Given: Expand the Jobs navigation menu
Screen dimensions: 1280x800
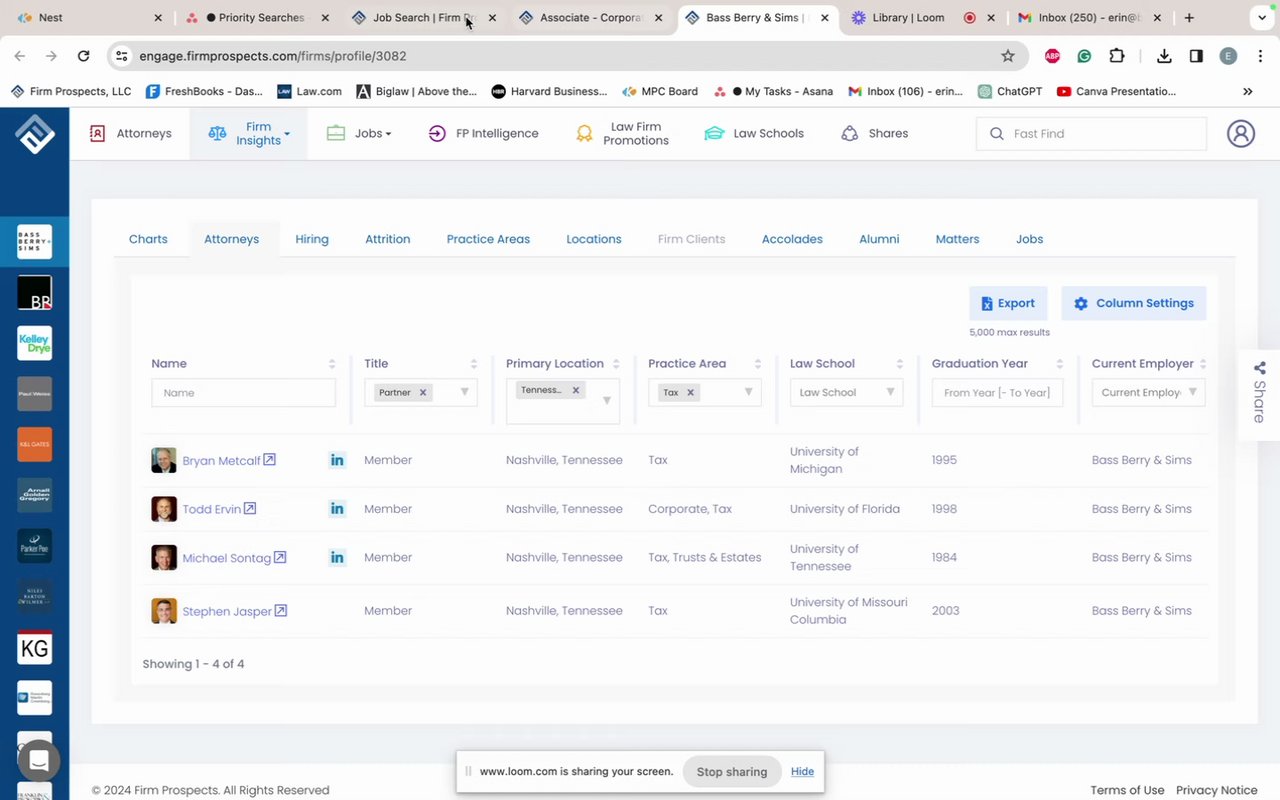Looking at the screenshot, I should pos(359,134).
